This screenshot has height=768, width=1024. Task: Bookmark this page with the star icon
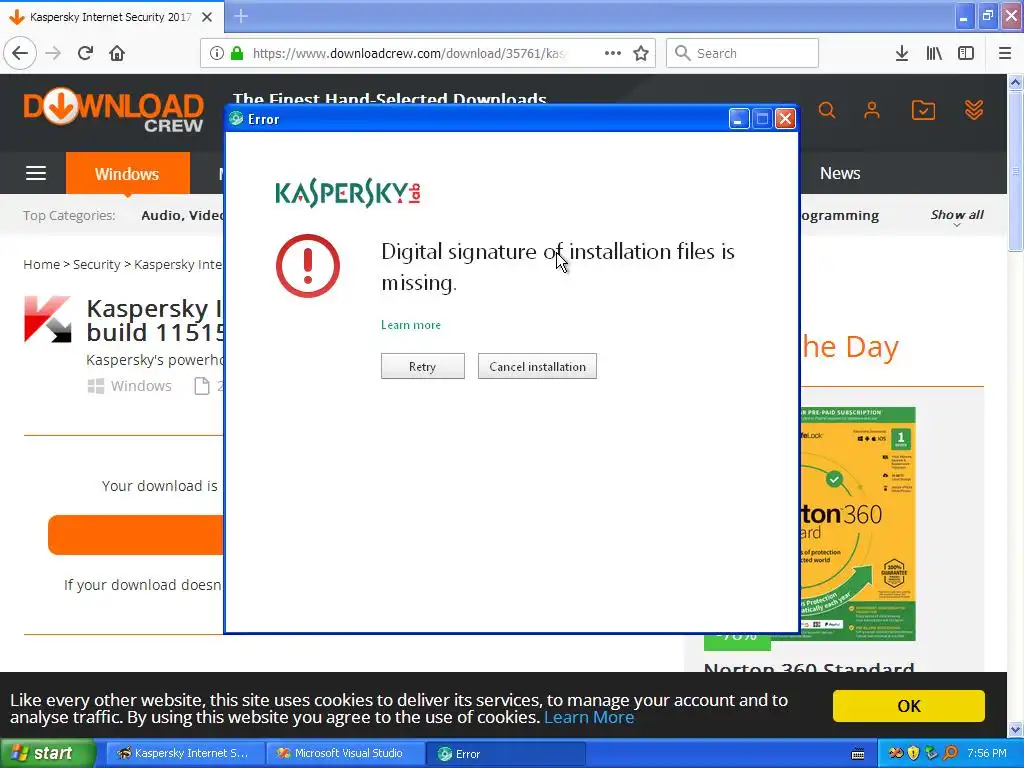pyautogui.click(x=641, y=53)
